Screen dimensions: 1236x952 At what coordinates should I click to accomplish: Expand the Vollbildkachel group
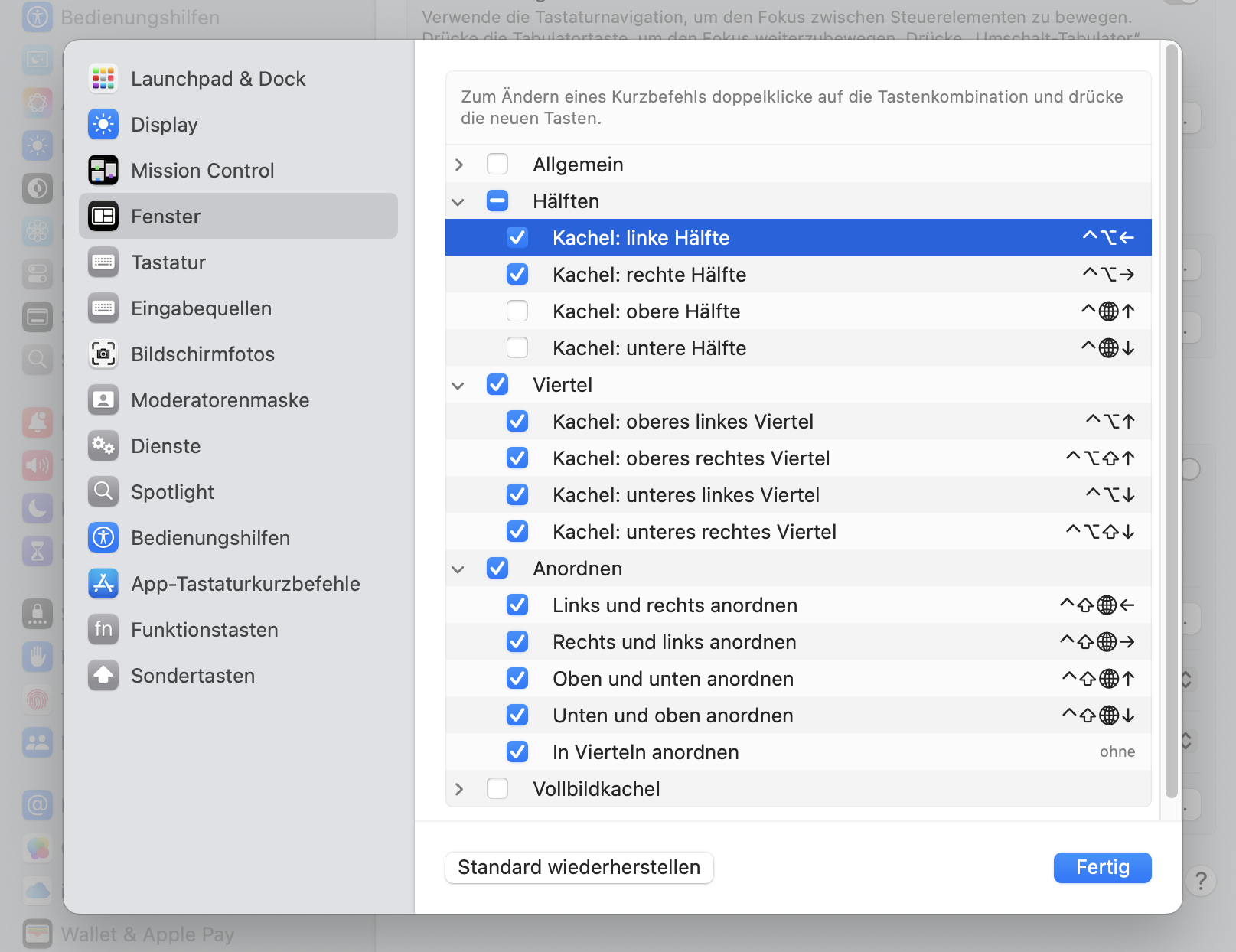click(x=459, y=789)
